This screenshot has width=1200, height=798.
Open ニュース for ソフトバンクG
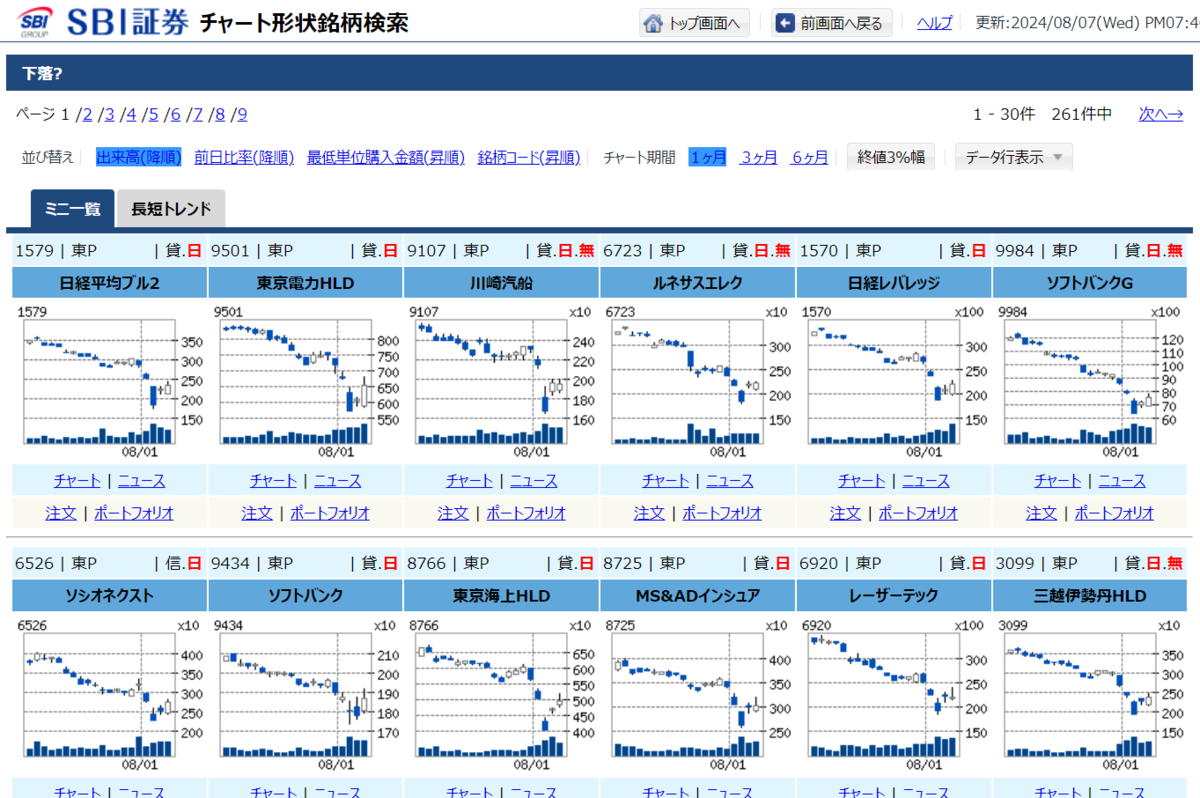pyautogui.click(x=1121, y=480)
